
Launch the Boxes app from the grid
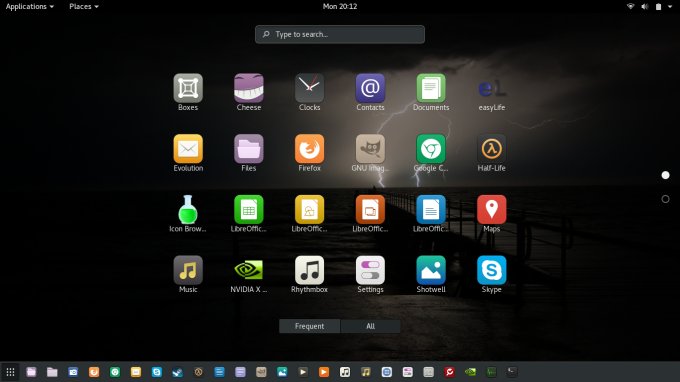(x=188, y=88)
